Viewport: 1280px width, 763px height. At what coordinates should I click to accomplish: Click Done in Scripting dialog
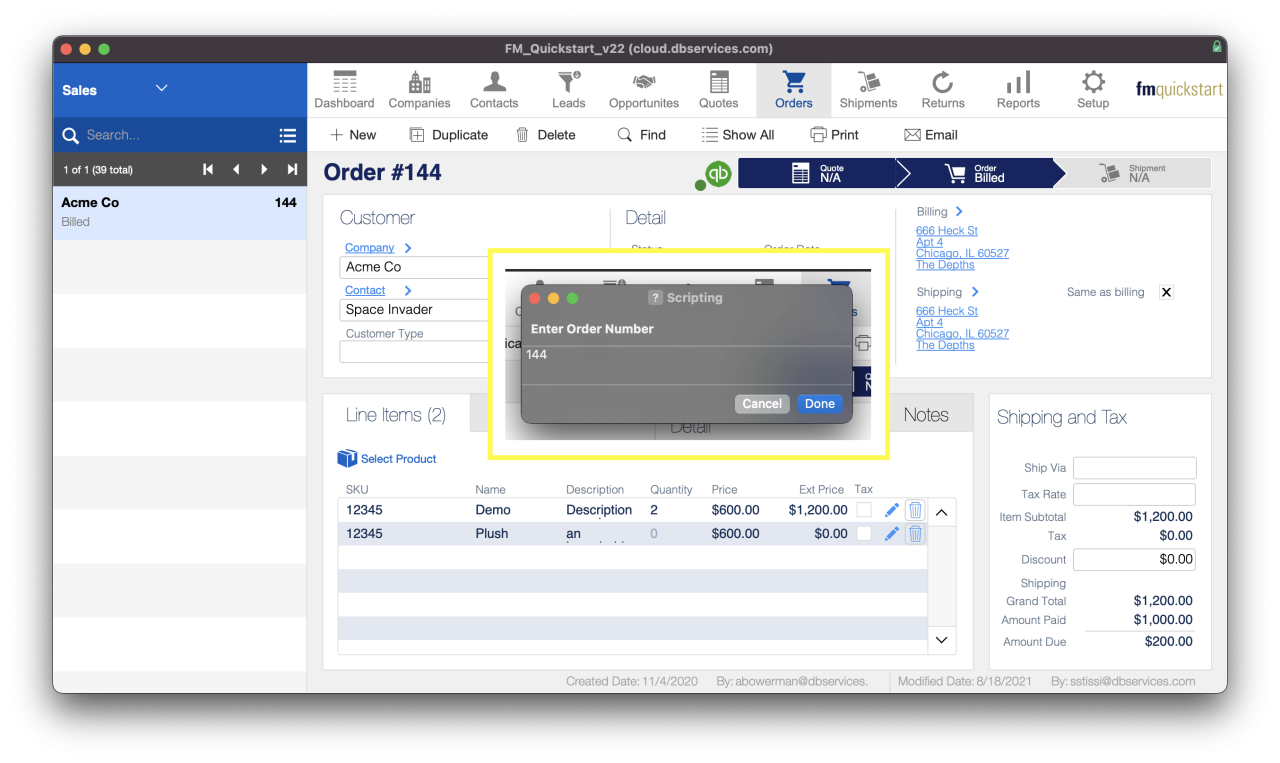point(819,404)
